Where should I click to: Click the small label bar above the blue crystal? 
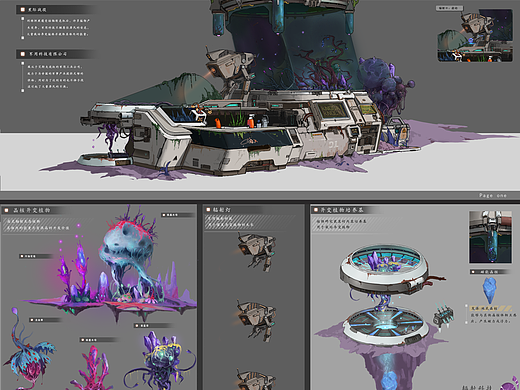point(489,272)
